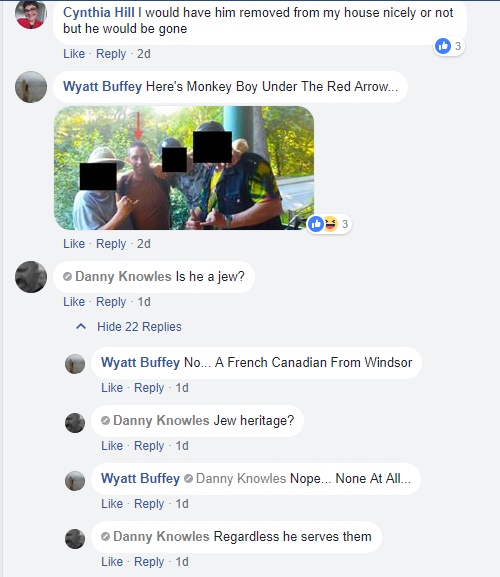Click the chevron arrow next to Hide 22 Replies
The height and width of the screenshot is (577, 500).
point(81,326)
